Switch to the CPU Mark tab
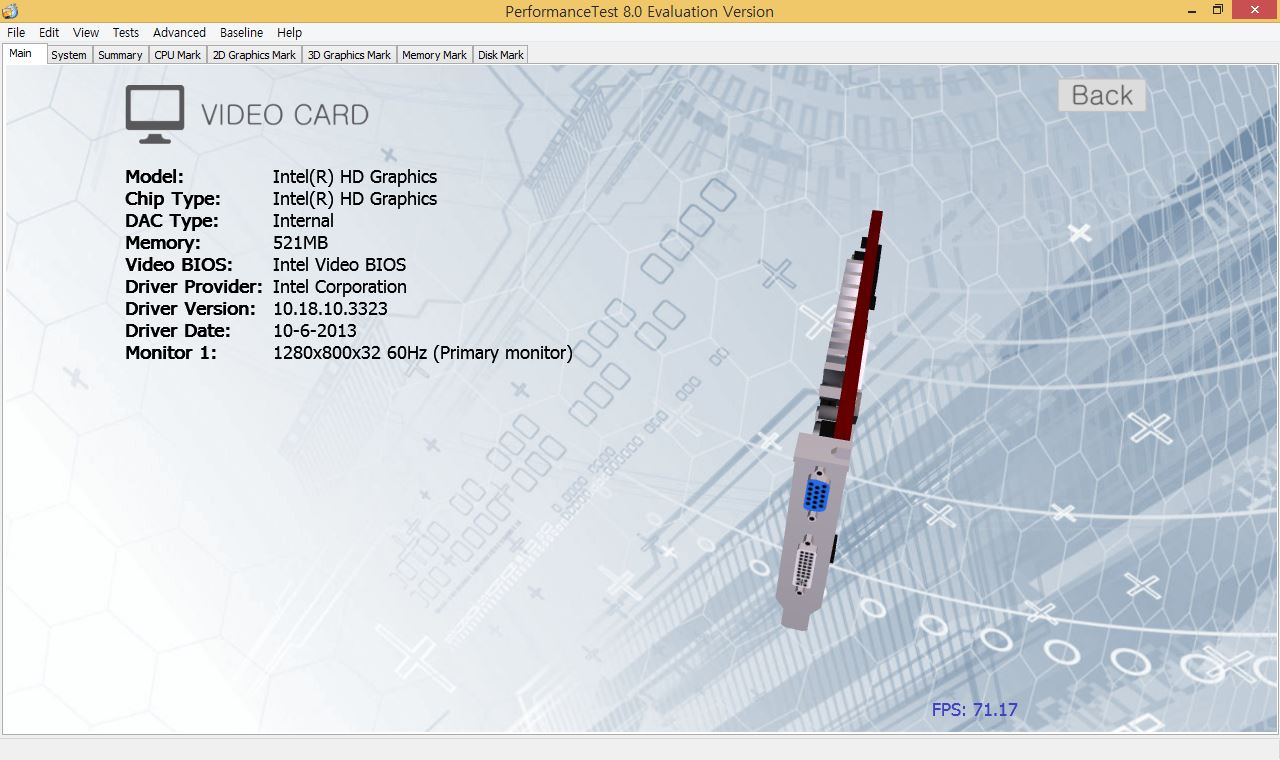1280x760 pixels. 177,55
